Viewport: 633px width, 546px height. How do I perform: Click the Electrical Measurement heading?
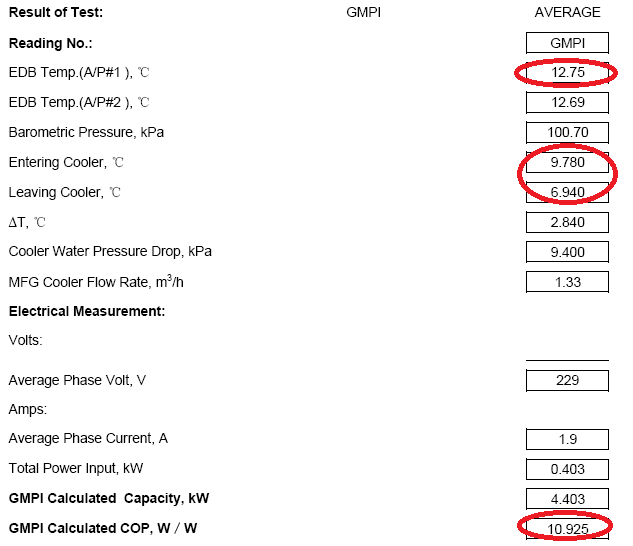[x=87, y=311]
